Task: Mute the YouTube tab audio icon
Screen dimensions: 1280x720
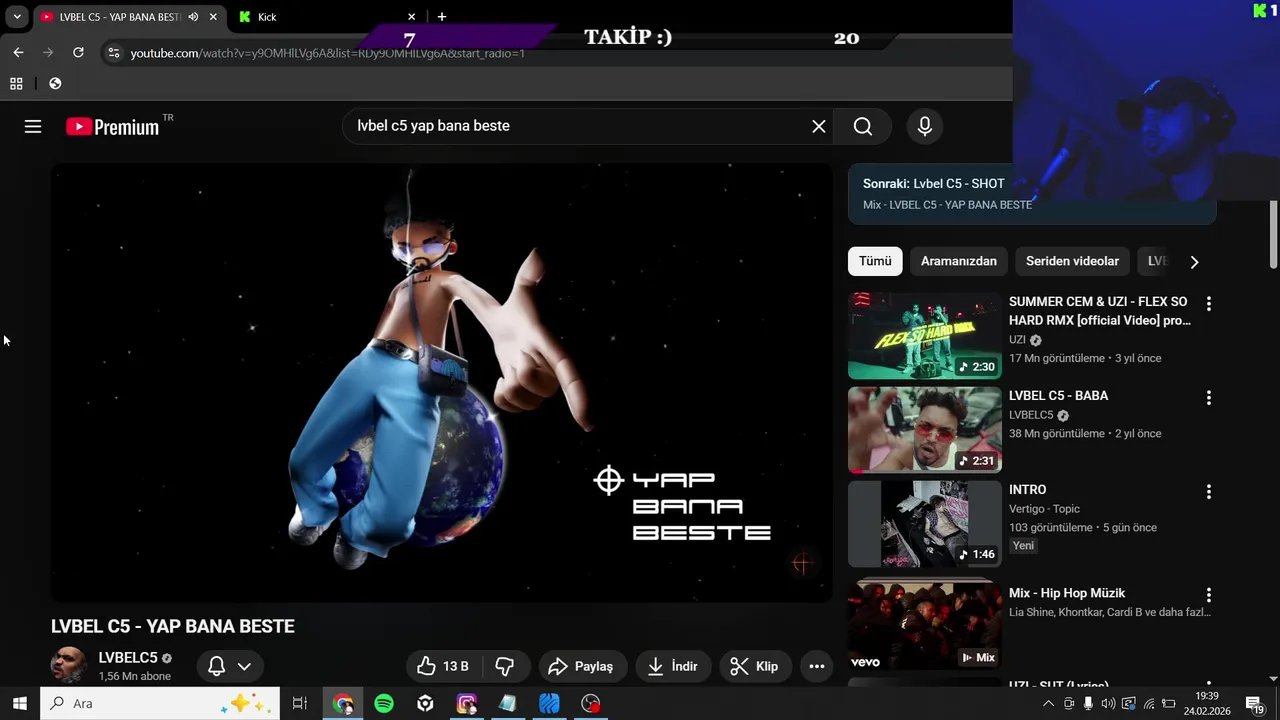Action: (x=193, y=17)
